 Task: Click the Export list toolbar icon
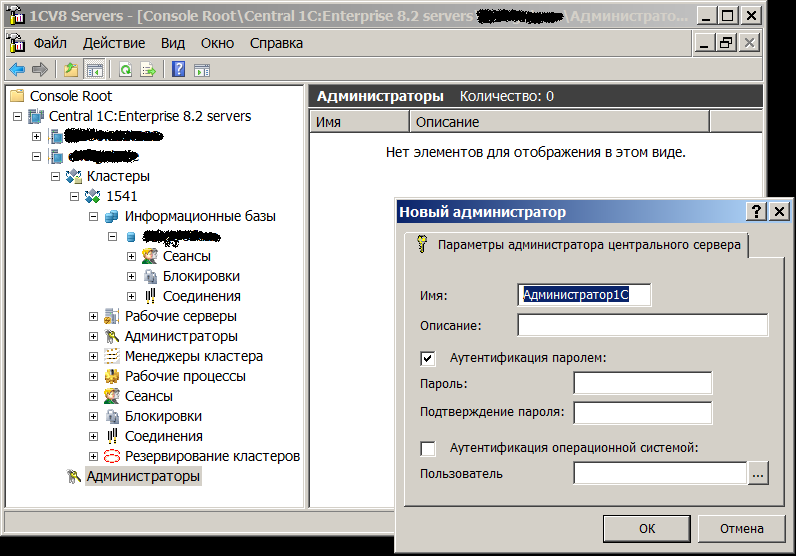[x=148, y=69]
